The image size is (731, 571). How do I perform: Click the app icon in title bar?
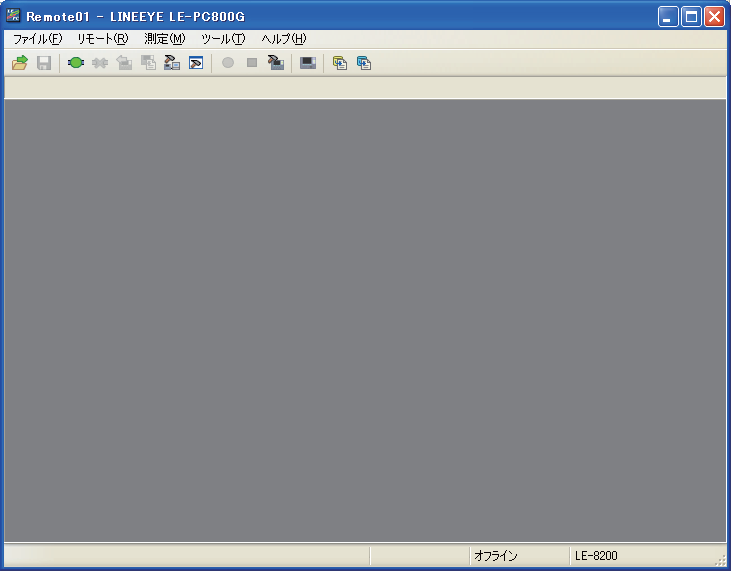[x=13, y=16]
